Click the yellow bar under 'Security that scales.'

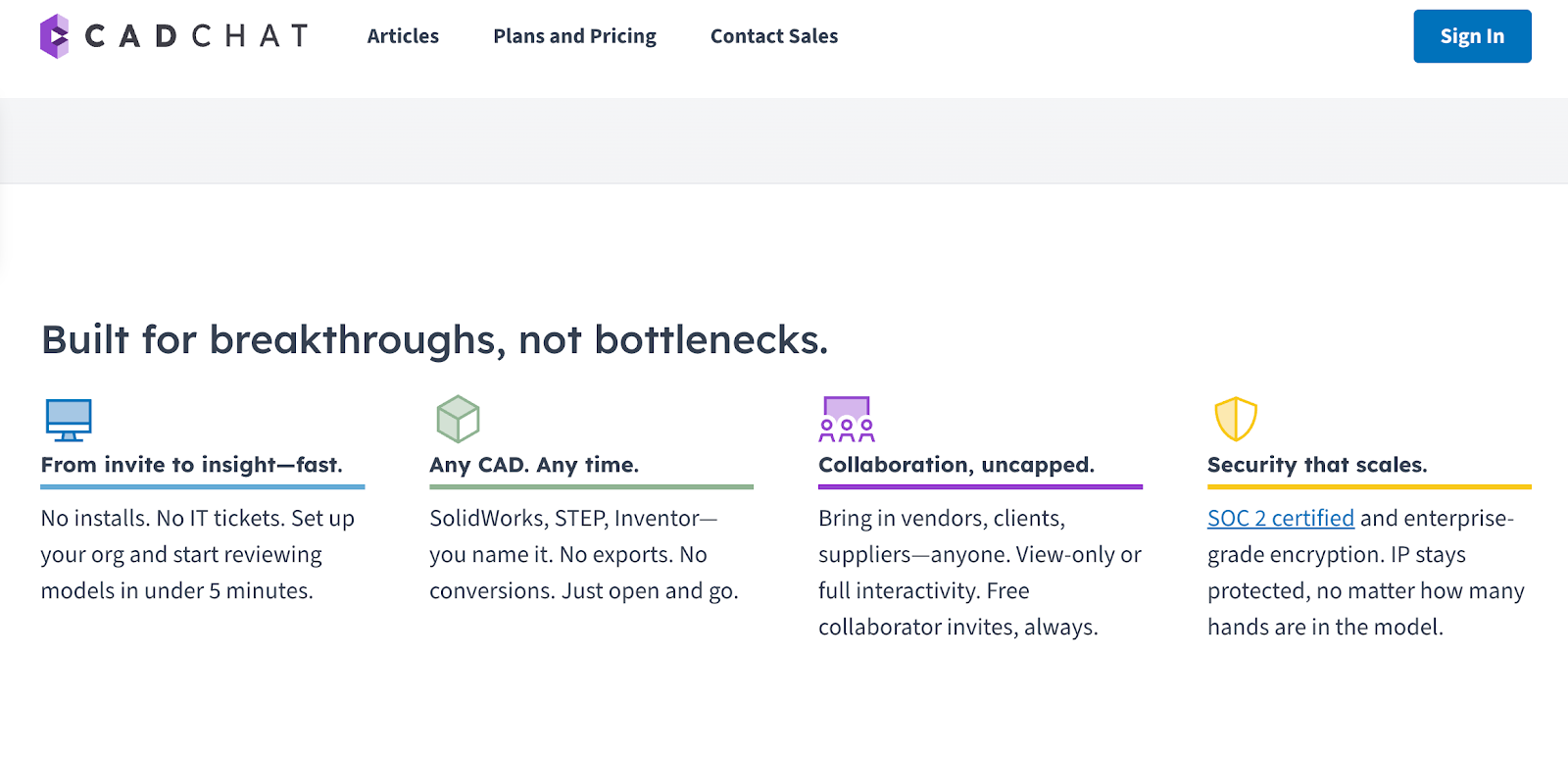tap(1369, 485)
